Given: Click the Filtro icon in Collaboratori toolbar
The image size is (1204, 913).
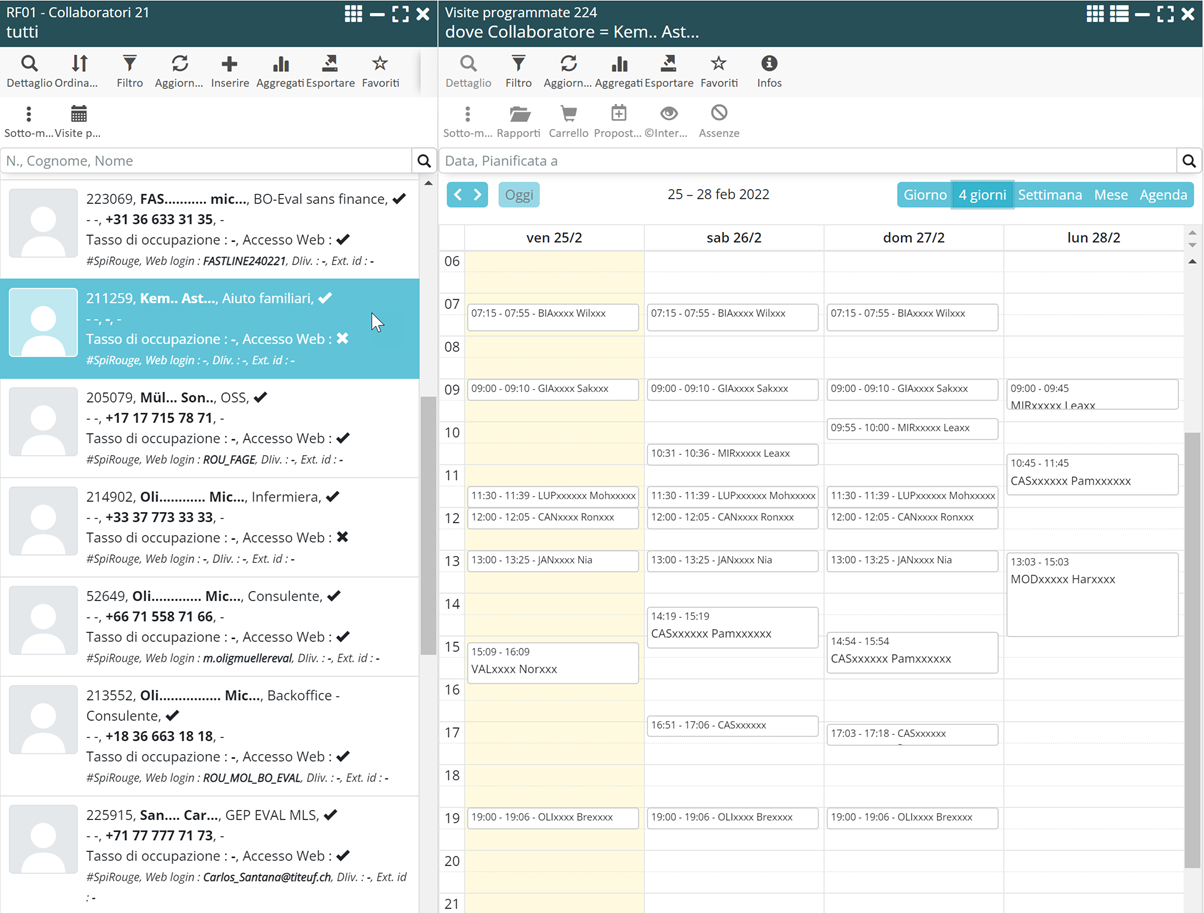Looking at the screenshot, I should (x=129, y=64).
